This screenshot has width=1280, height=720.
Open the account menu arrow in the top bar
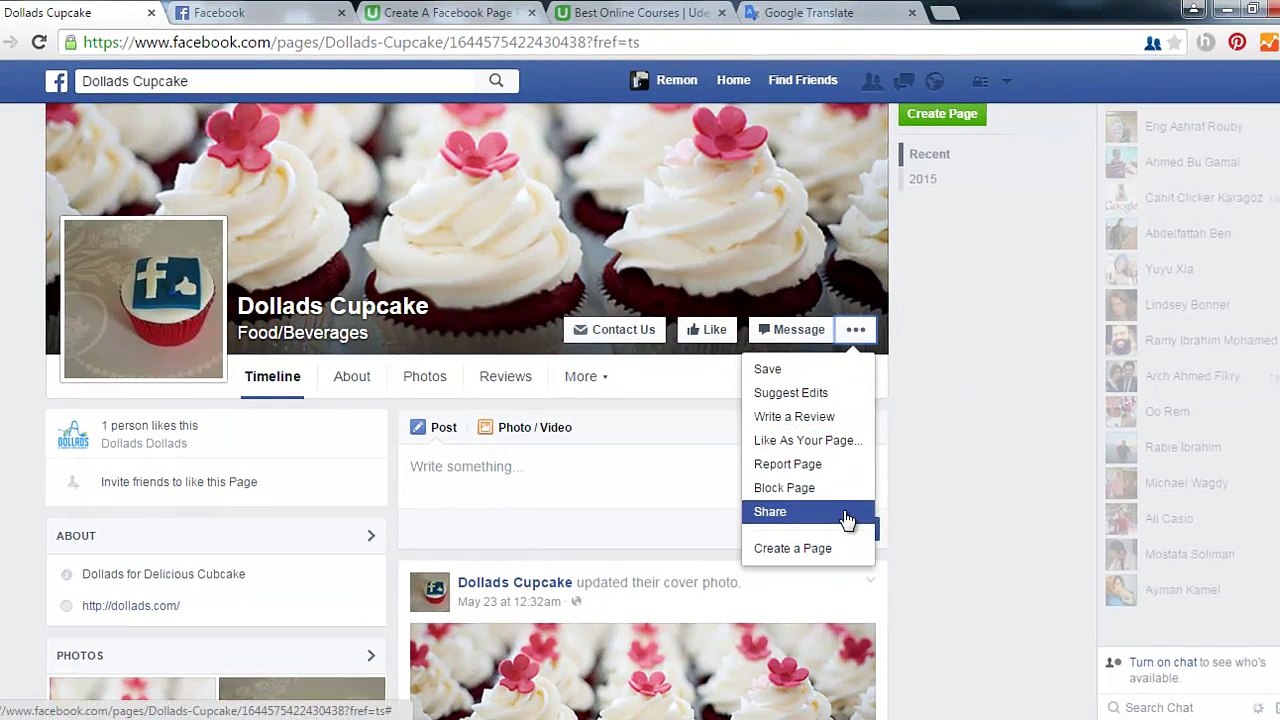pyautogui.click(x=1007, y=81)
